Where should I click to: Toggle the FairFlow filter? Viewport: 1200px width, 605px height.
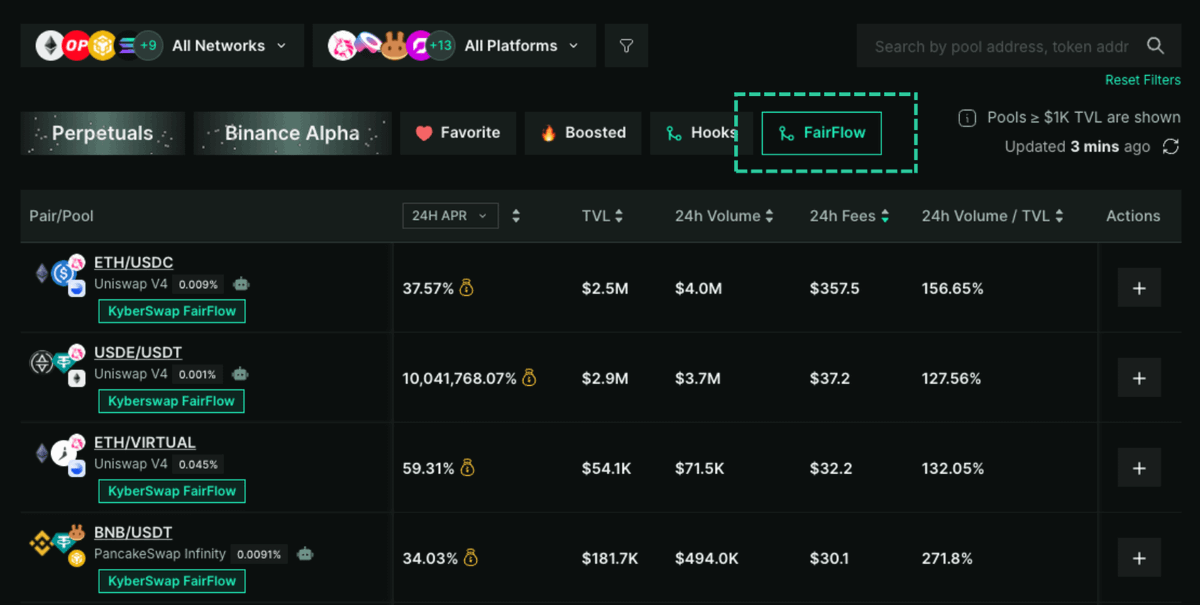point(821,133)
